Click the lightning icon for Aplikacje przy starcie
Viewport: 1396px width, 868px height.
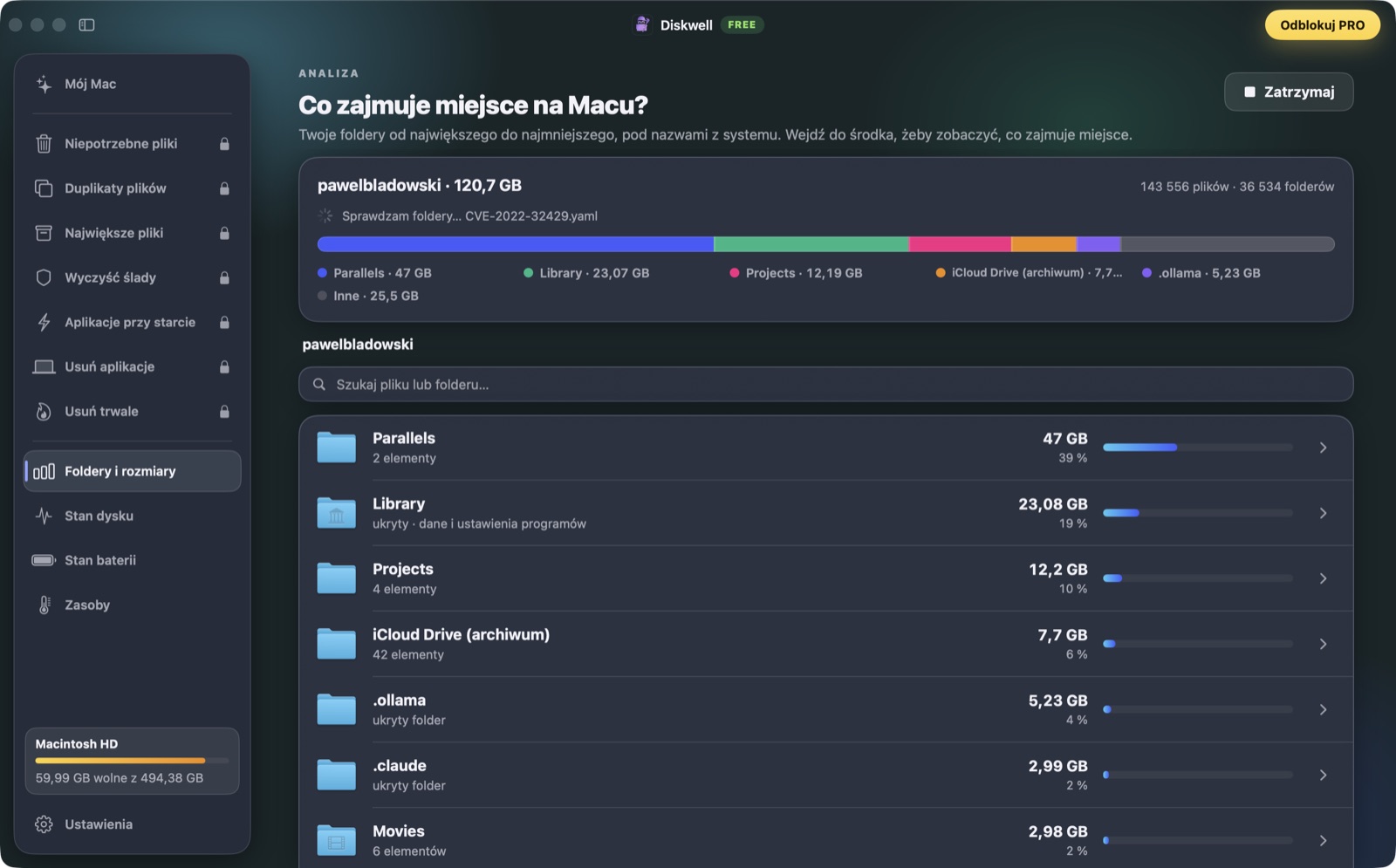tap(44, 322)
